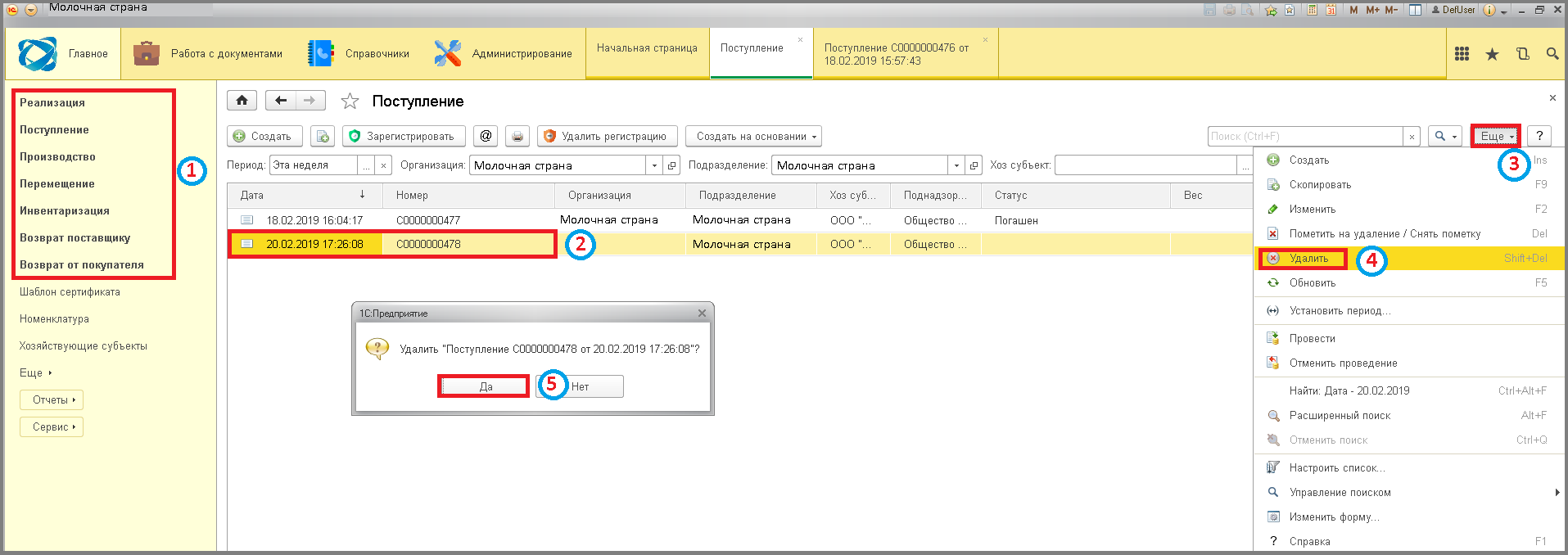Image resolution: width=1568 pixels, height=555 pixels.
Task: Expand the sidebar Еще submenu
Action: pyautogui.click(x=35, y=372)
